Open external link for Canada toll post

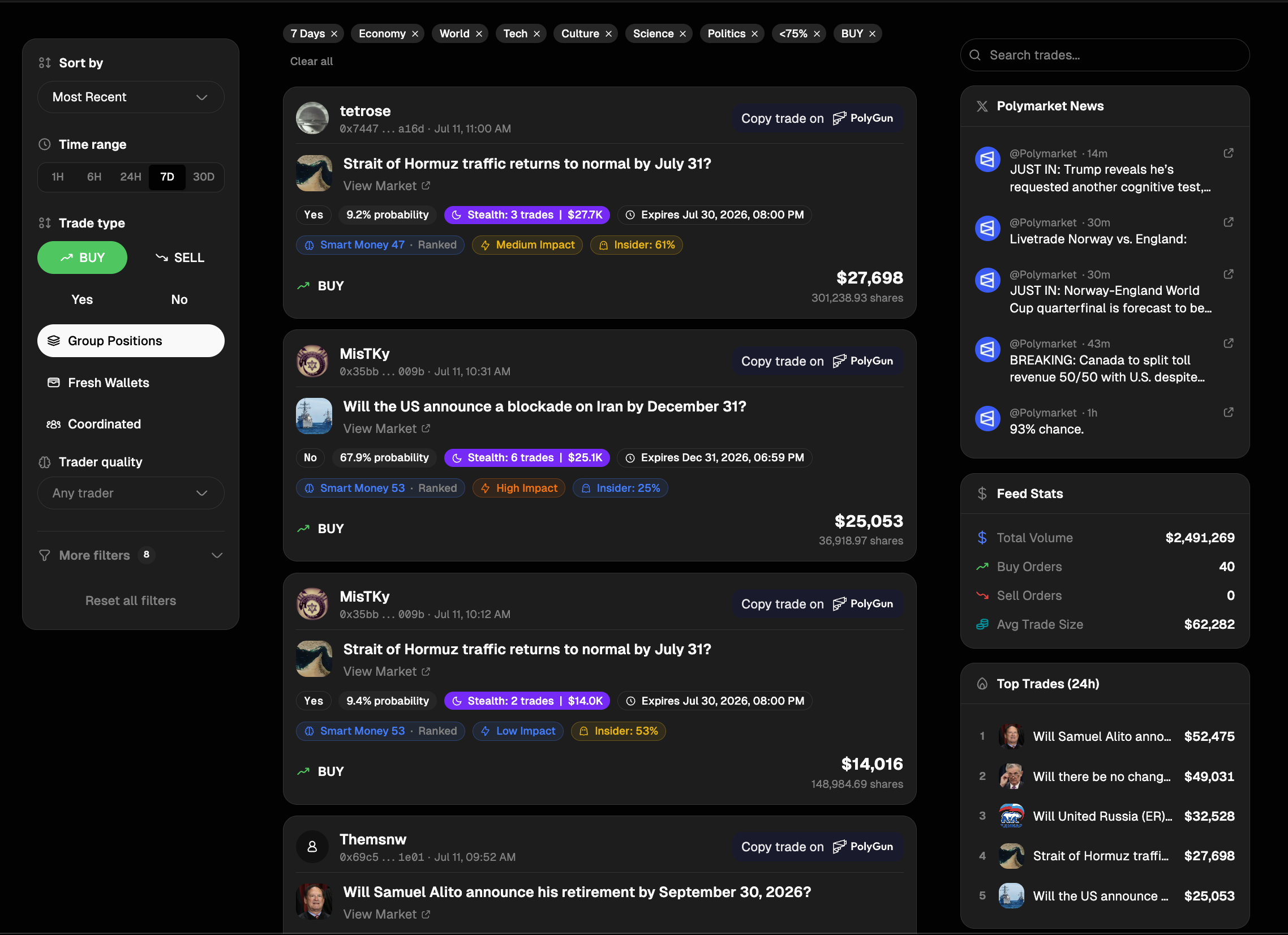click(x=1229, y=343)
